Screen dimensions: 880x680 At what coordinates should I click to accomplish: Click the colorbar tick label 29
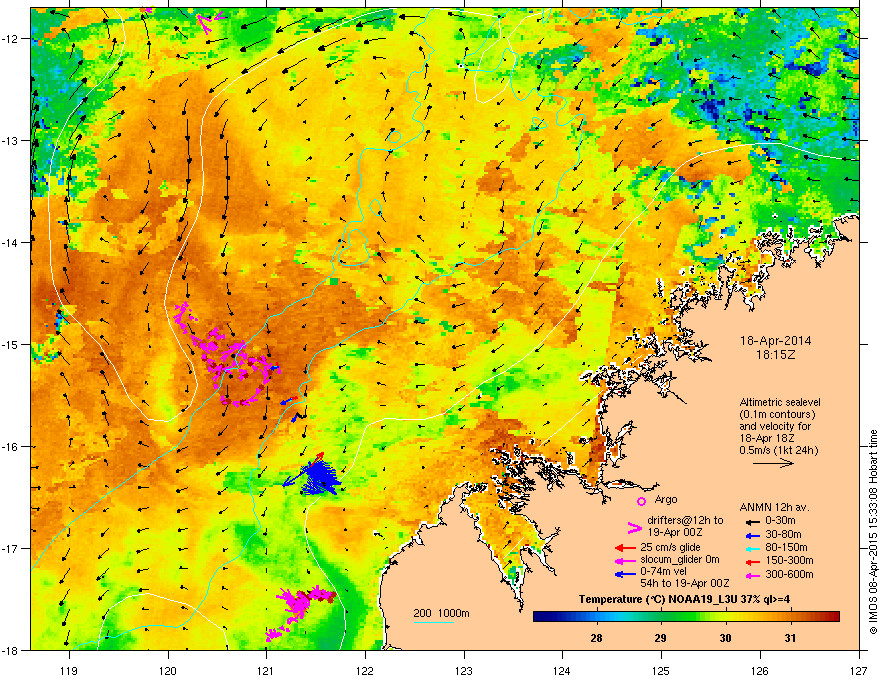click(x=661, y=638)
